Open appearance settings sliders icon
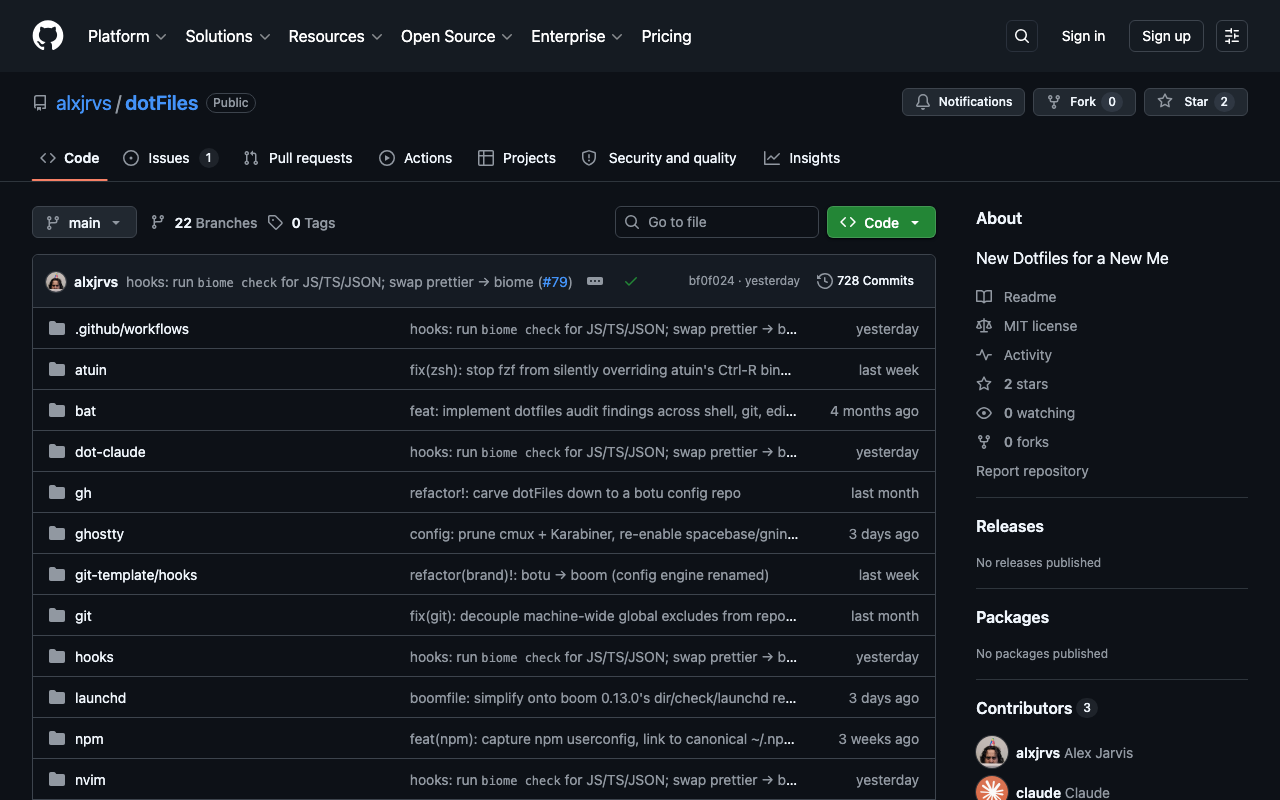 pyautogui.click(x=1232, y=36)
